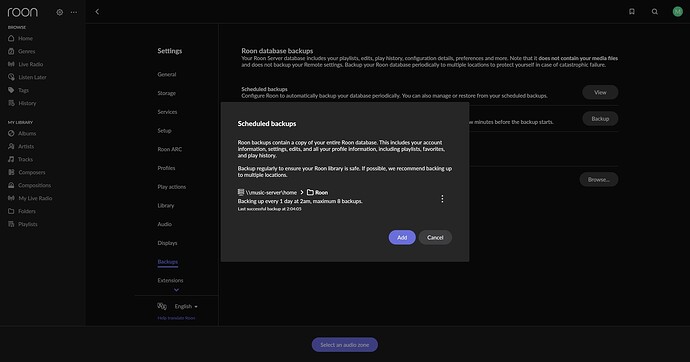Click the Roon database backups heading

[277, 51]
